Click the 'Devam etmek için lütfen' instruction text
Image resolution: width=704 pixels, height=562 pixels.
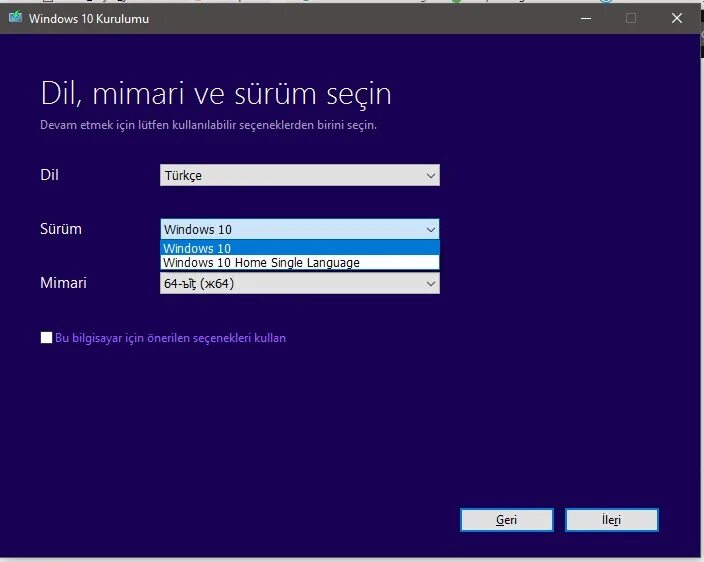click(208, 125)
